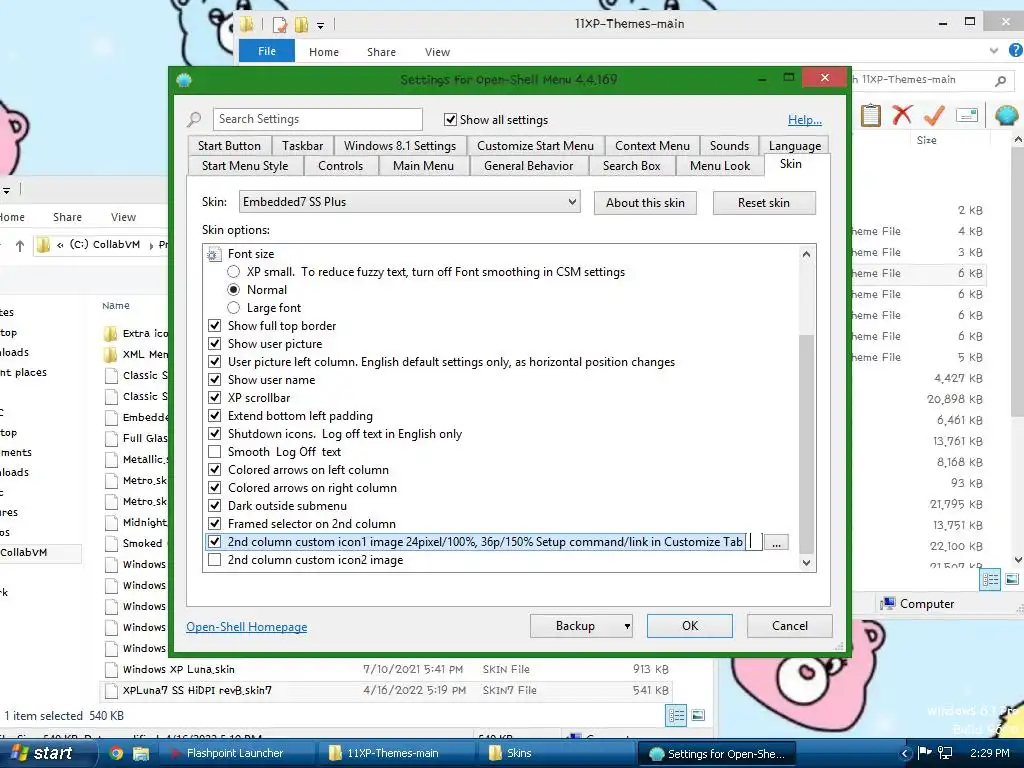Click the network tray icon
Screen dimensions: 1024x768
[944, 753]
